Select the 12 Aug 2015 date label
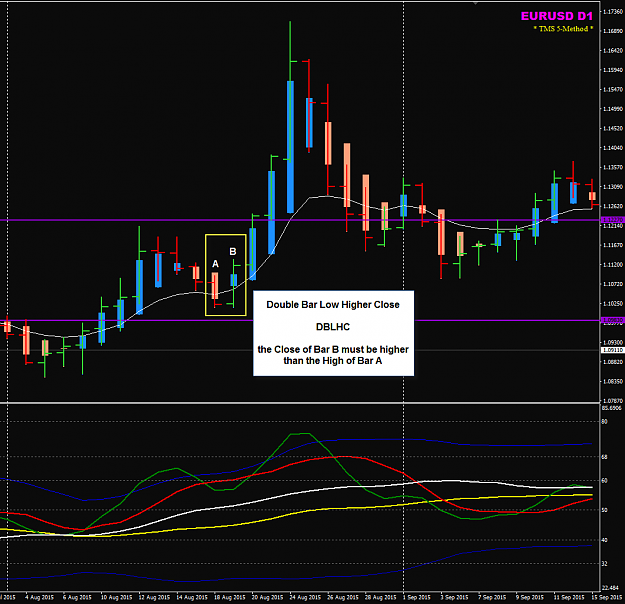The height and width of the screenshot is (604, 625). point(154,597)
